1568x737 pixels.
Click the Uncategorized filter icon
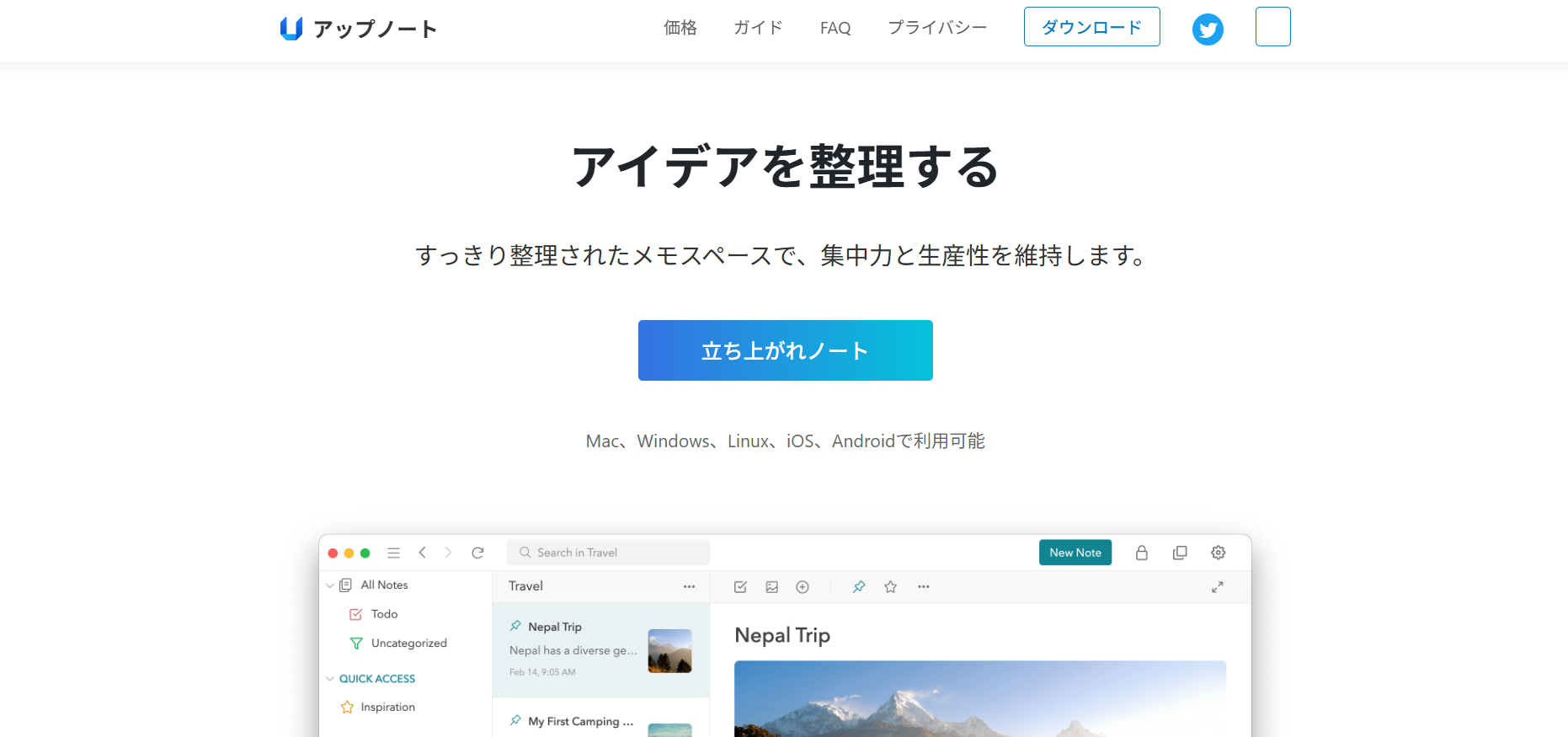coord(355,643)
